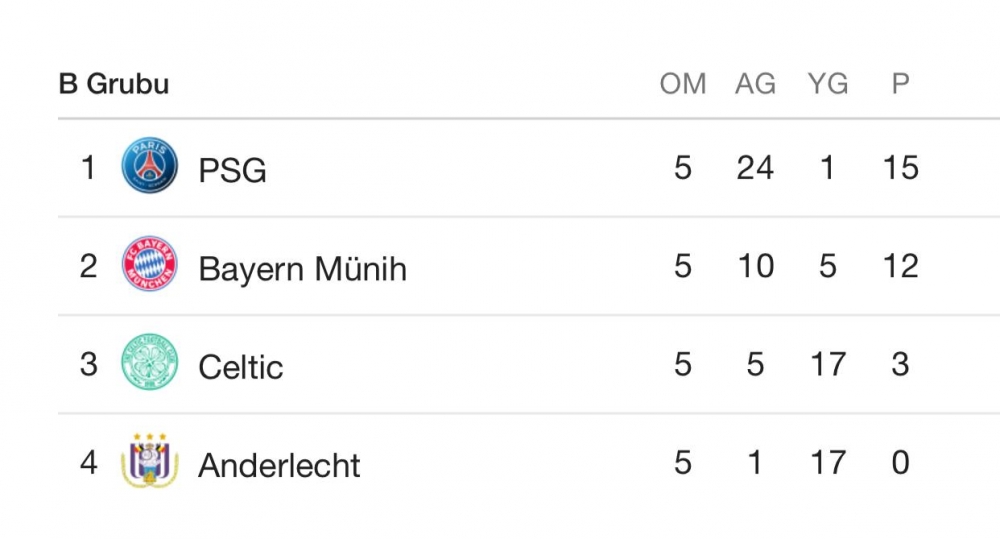Open the PSG team name link

point(232,170)
